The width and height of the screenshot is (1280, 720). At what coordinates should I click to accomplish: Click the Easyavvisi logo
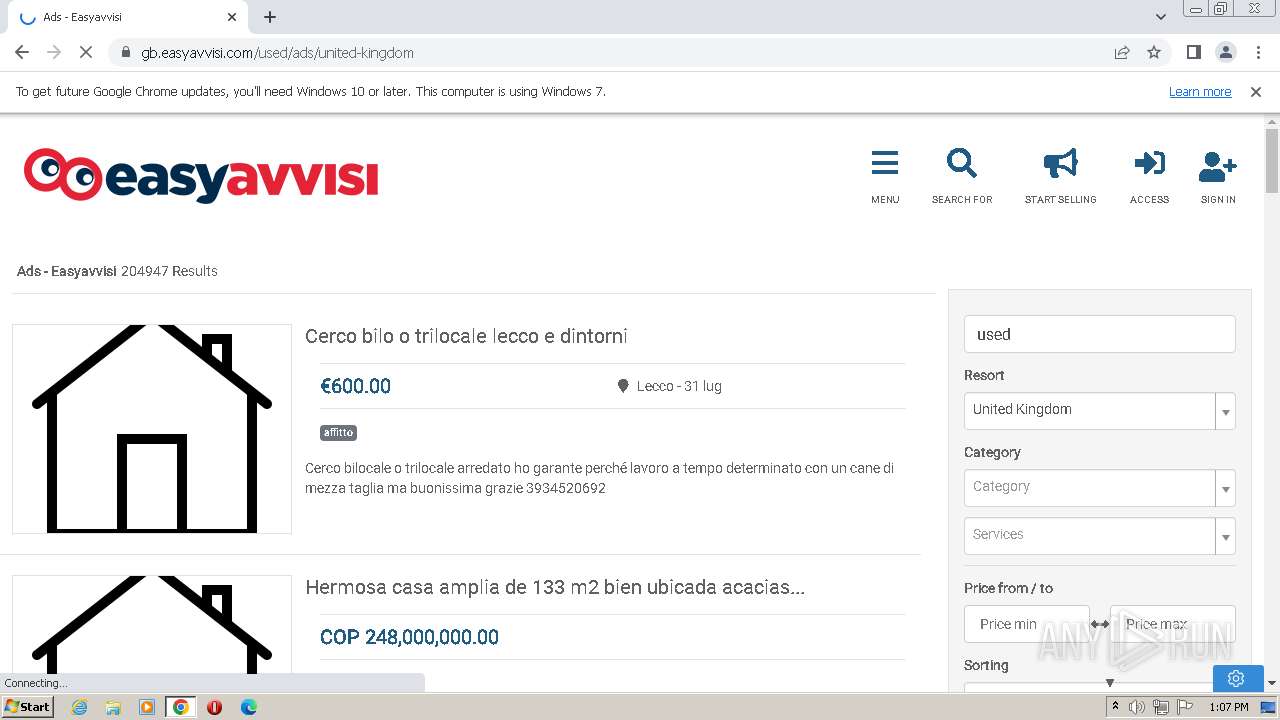click(201, 176)
